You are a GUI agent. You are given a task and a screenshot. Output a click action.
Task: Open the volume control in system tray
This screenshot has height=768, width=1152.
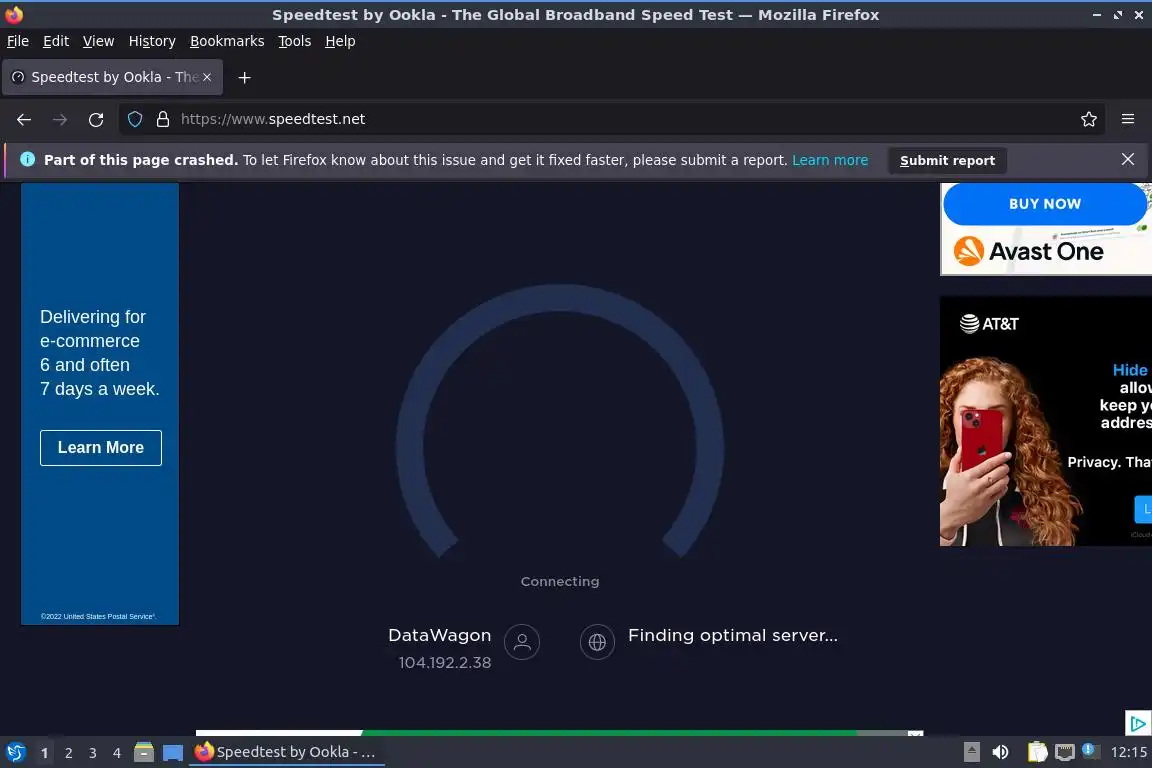tap(1000, 752)
